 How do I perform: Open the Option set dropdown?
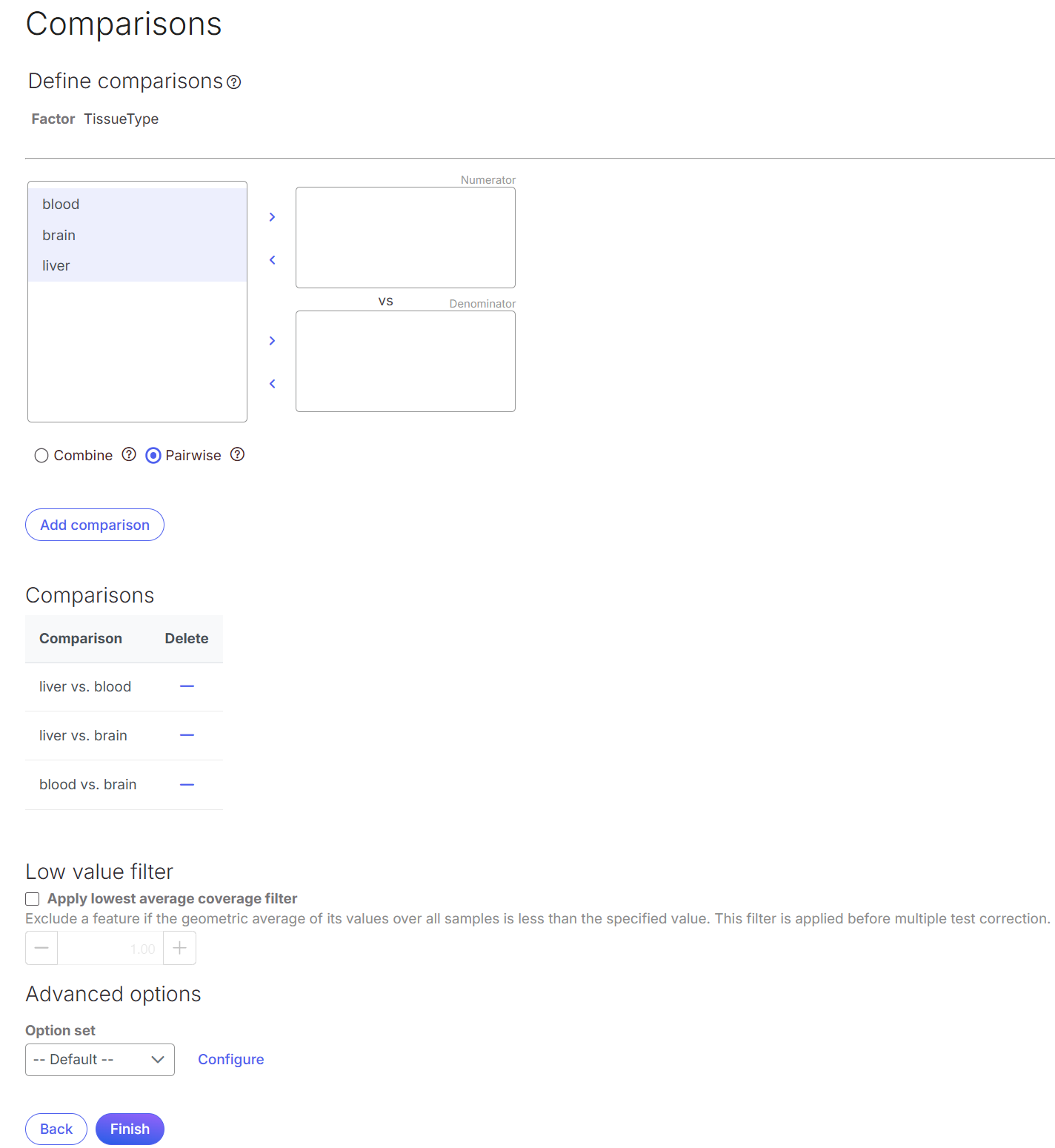(100, 1060)
